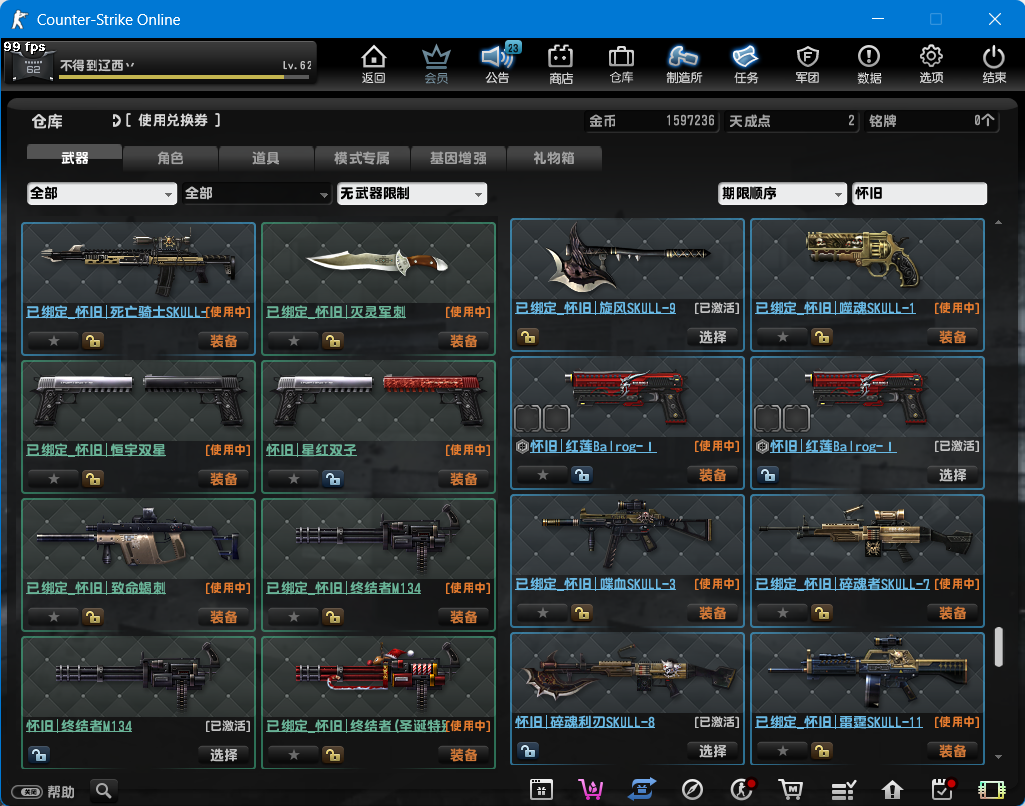Open the 商店 shop icon
The height and width of the screenshot is (806, 1025).
560,64
